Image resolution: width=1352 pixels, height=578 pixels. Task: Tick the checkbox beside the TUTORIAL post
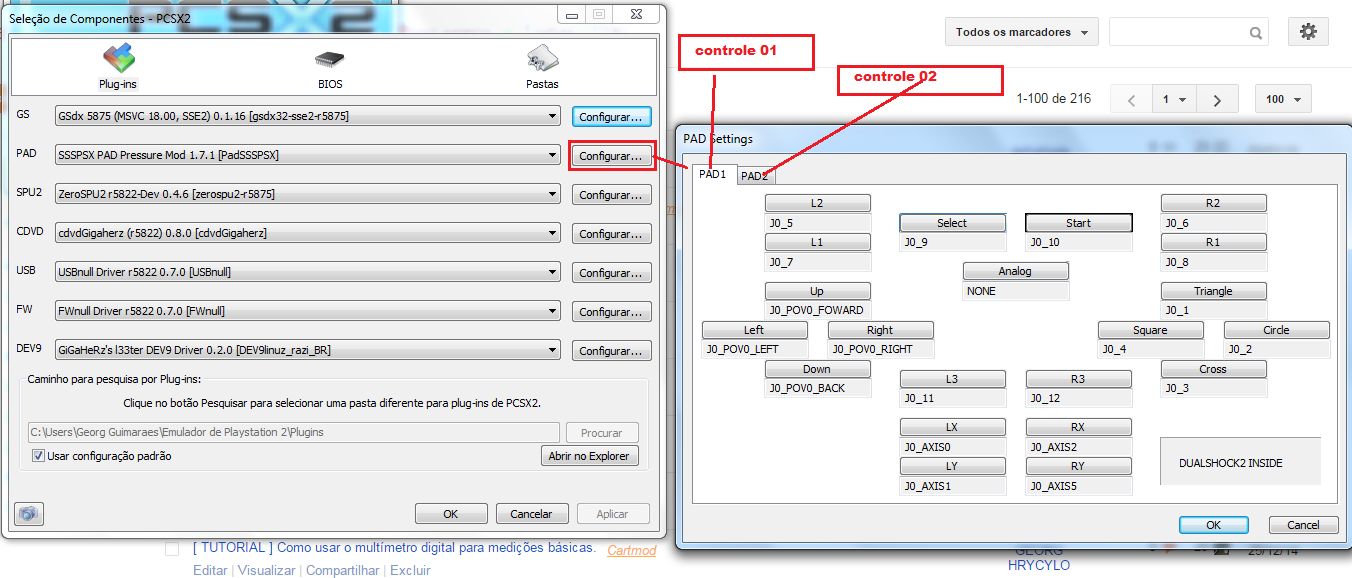tap(172, 549)
